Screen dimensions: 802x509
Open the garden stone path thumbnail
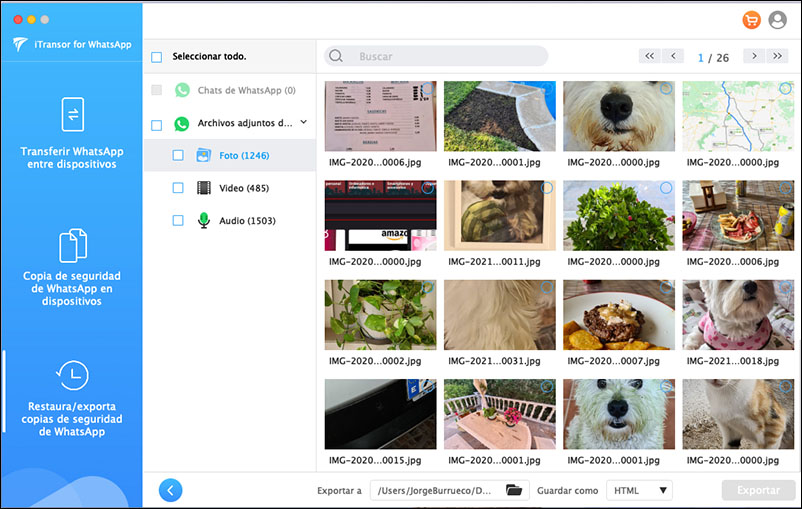pos(500,116)
